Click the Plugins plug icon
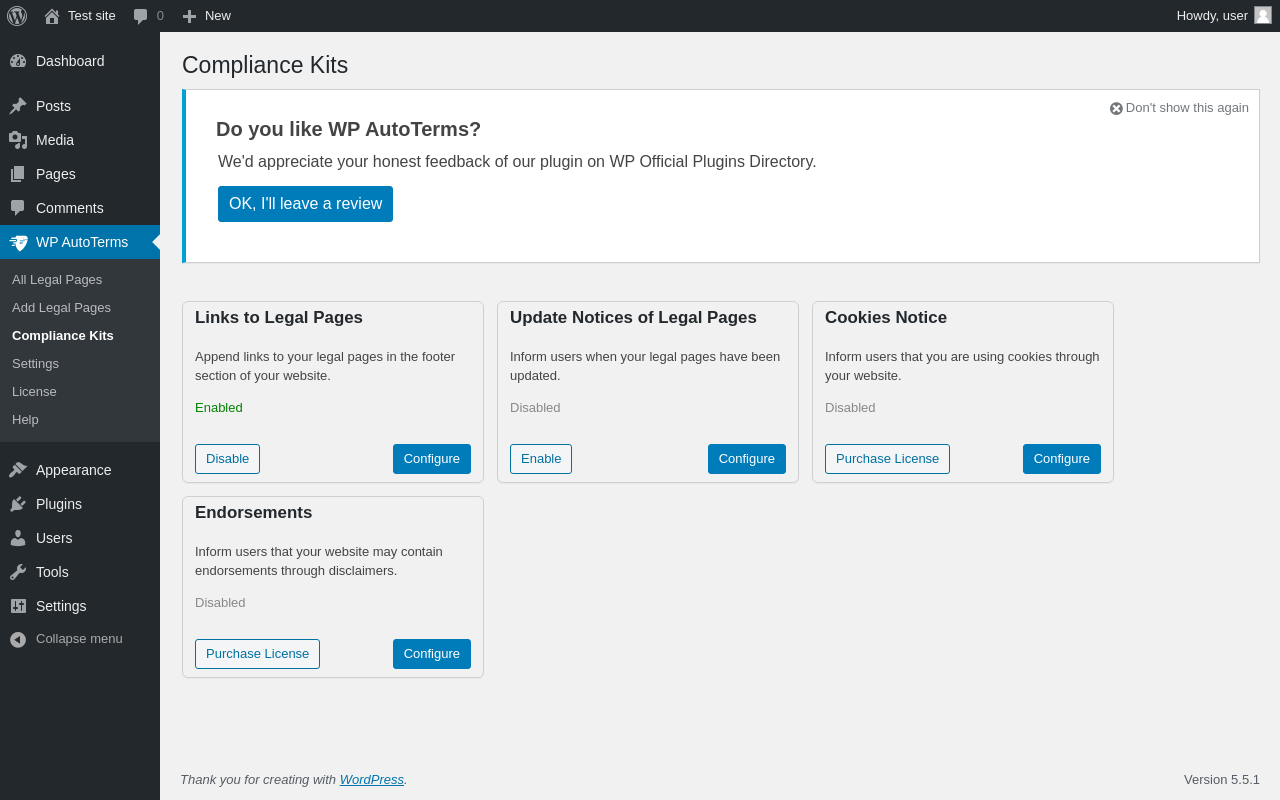The width and height of the screenshot is (1280, 800). [18, 504]
